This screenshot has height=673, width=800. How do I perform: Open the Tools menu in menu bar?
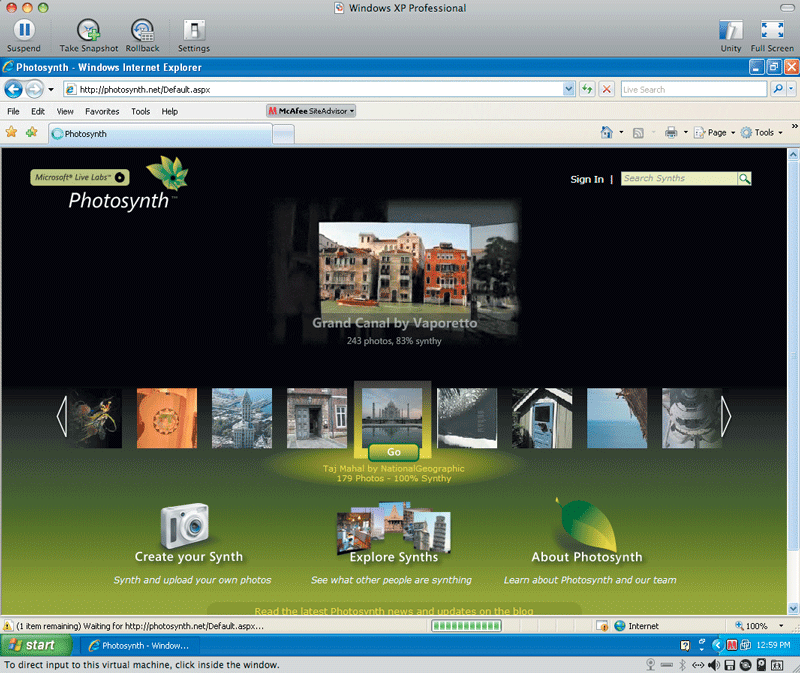(140, 111)
